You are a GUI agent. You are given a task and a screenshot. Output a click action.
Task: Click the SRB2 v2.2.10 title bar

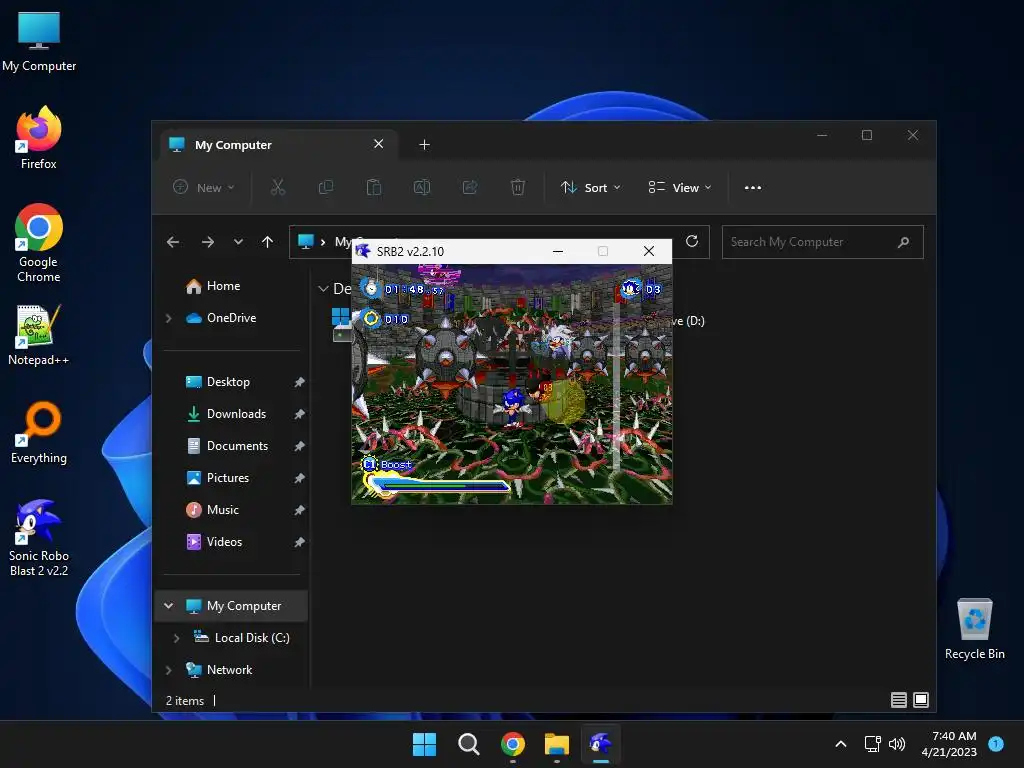click(511, 251)
